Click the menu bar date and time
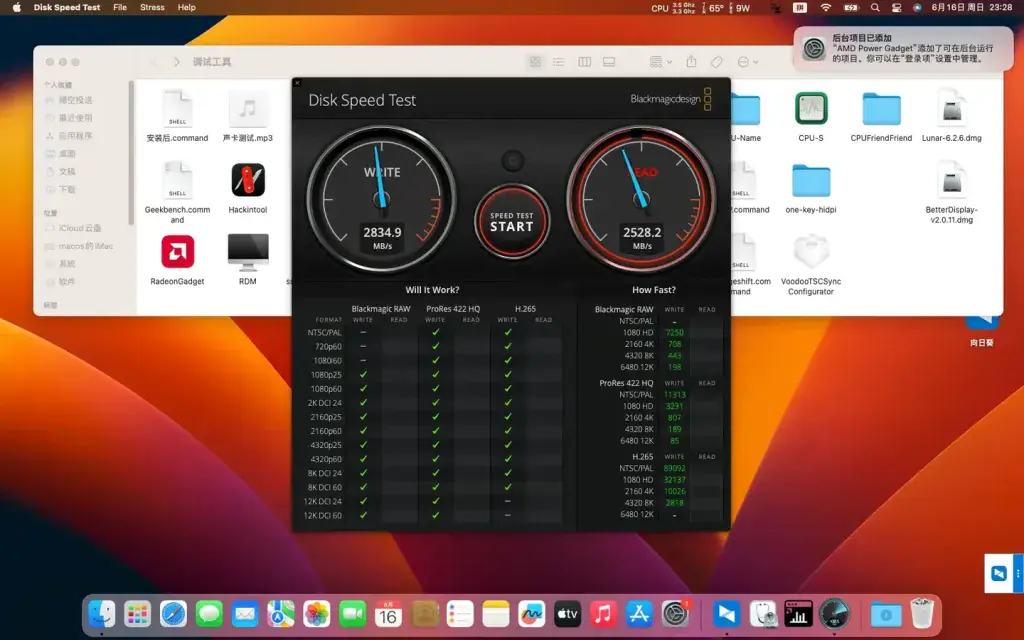Image resolution: width=1024 pixels, height=640 pixels. coord(972,8)
